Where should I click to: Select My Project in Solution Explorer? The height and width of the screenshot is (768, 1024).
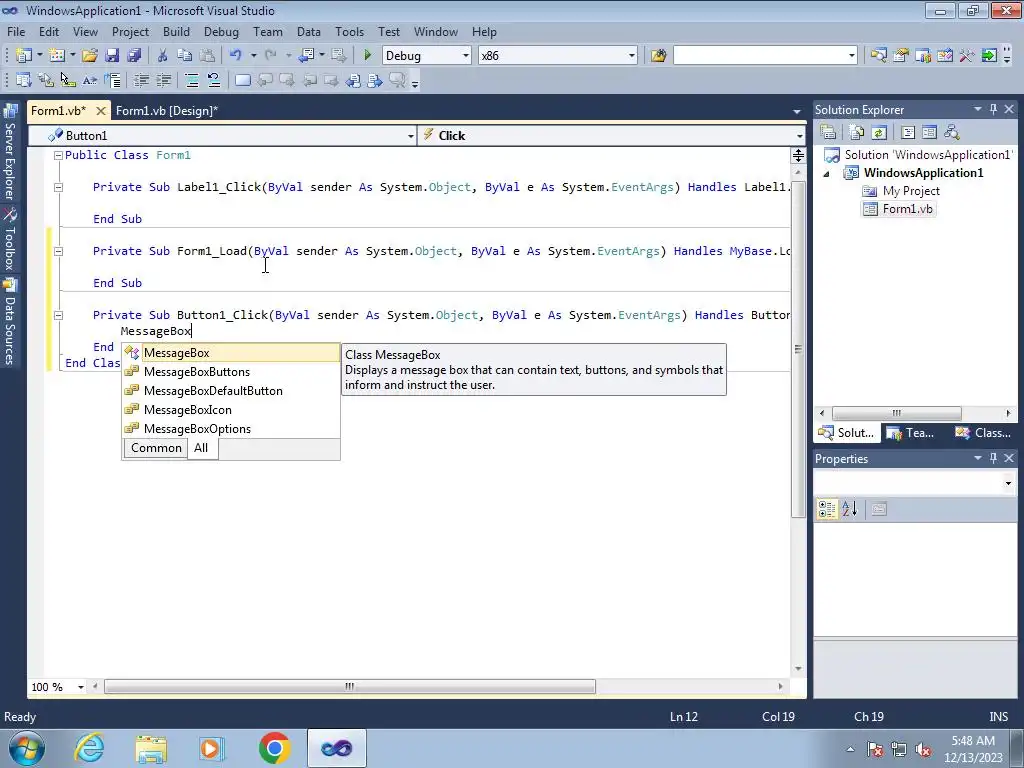pos(911,191)
